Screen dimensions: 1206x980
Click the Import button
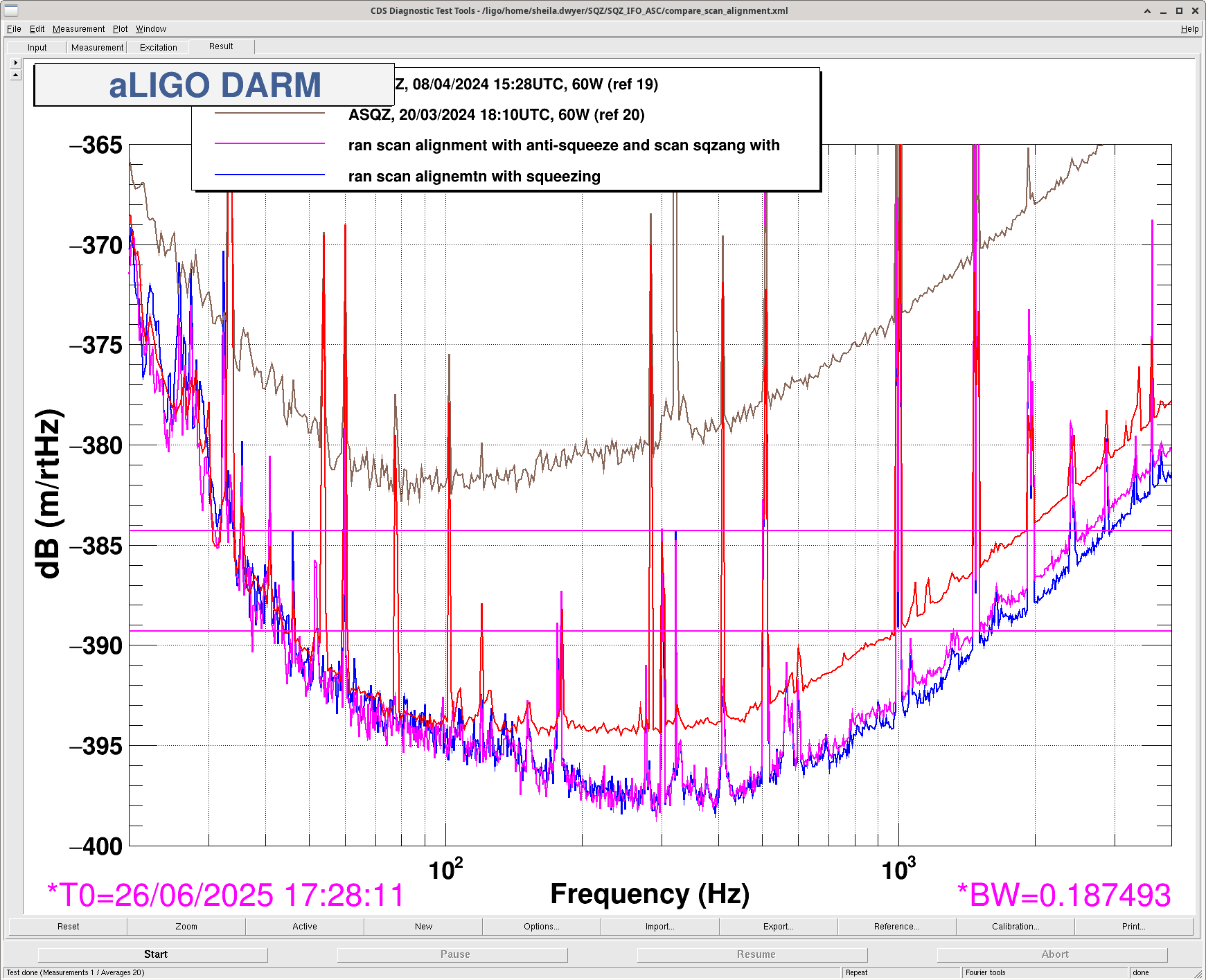[x=660, y=926]
